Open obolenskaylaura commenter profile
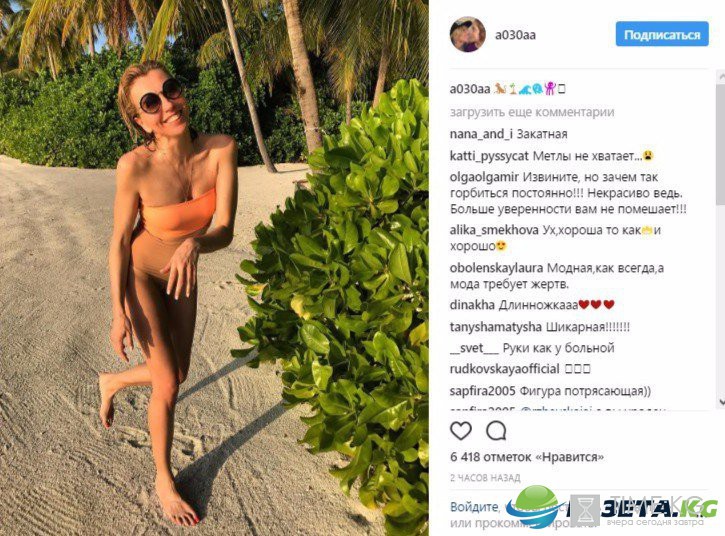 point(496,268)
